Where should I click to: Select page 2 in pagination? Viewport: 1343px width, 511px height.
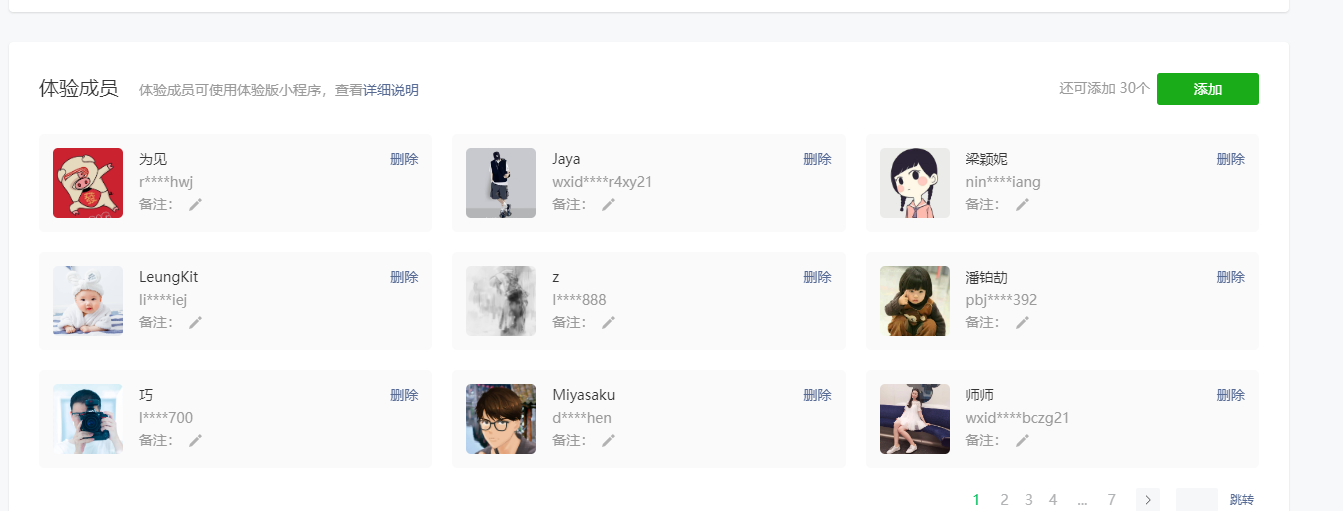click(x=1004, y=500)
